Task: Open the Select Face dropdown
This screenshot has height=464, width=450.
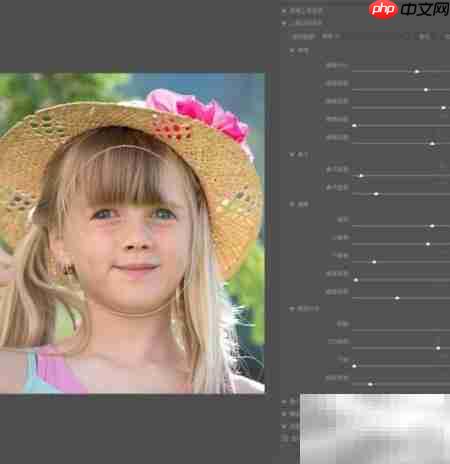Action: pyautogui.click(x=365, y=36)
